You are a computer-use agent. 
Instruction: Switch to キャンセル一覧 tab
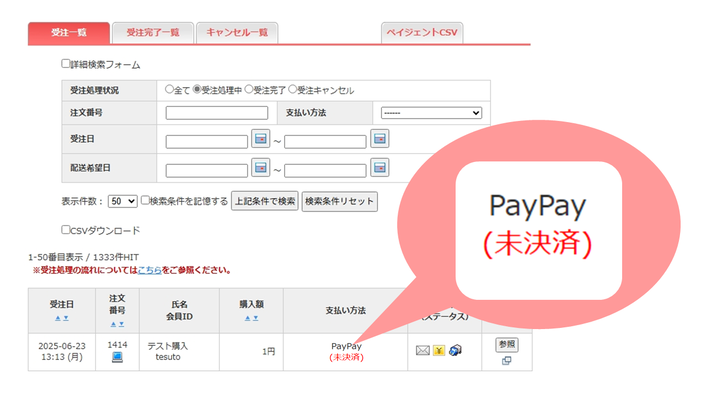coord(237,33)
